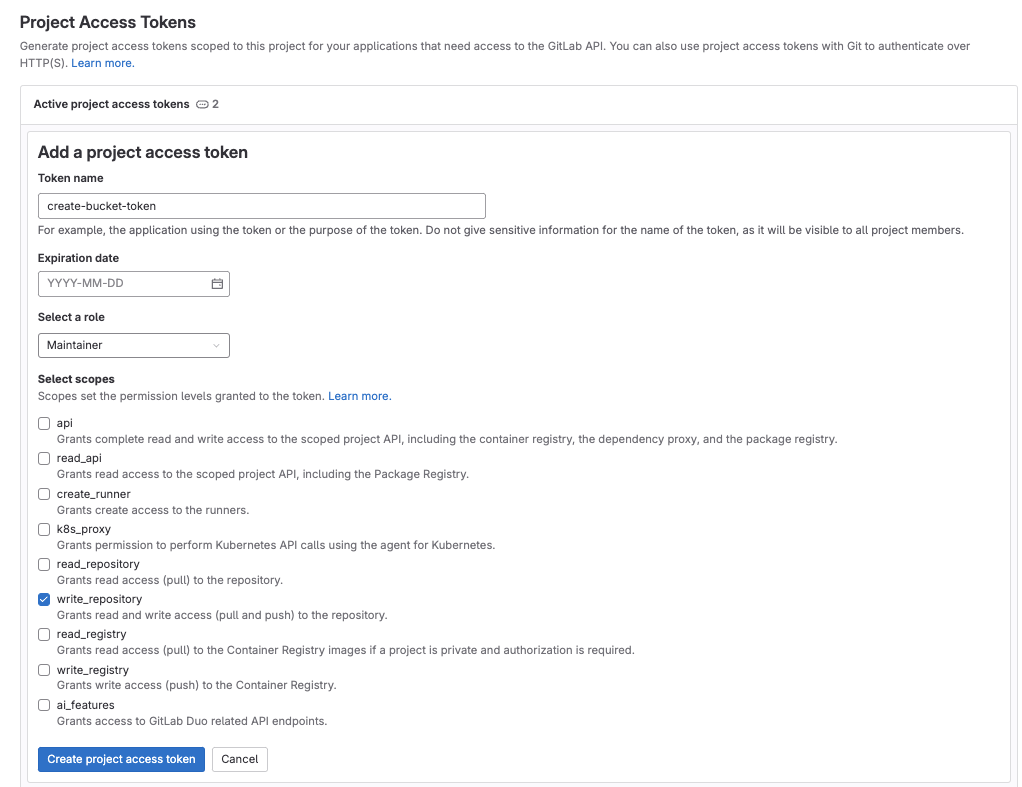Click Create project access token button
This screenshot has height=787, width=1022.
[x=121, y=759]
